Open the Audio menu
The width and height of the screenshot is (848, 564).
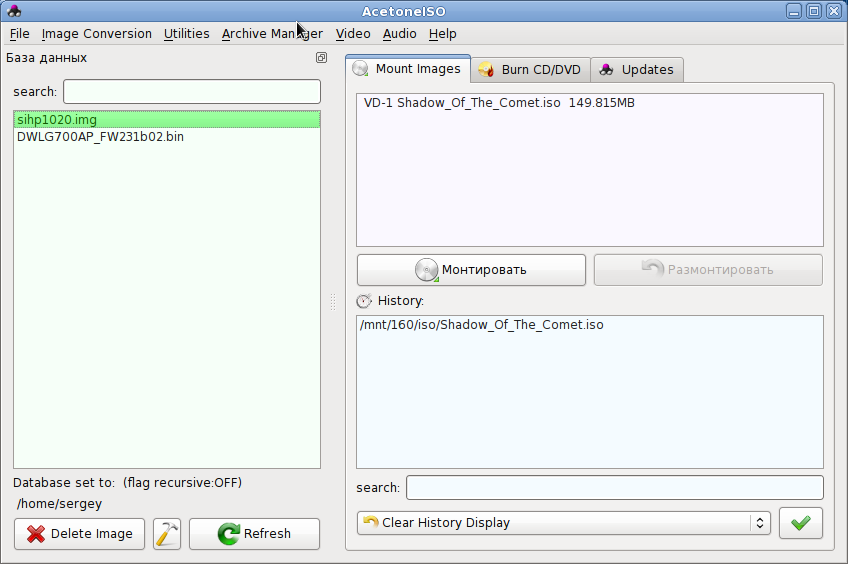(400, 34)
